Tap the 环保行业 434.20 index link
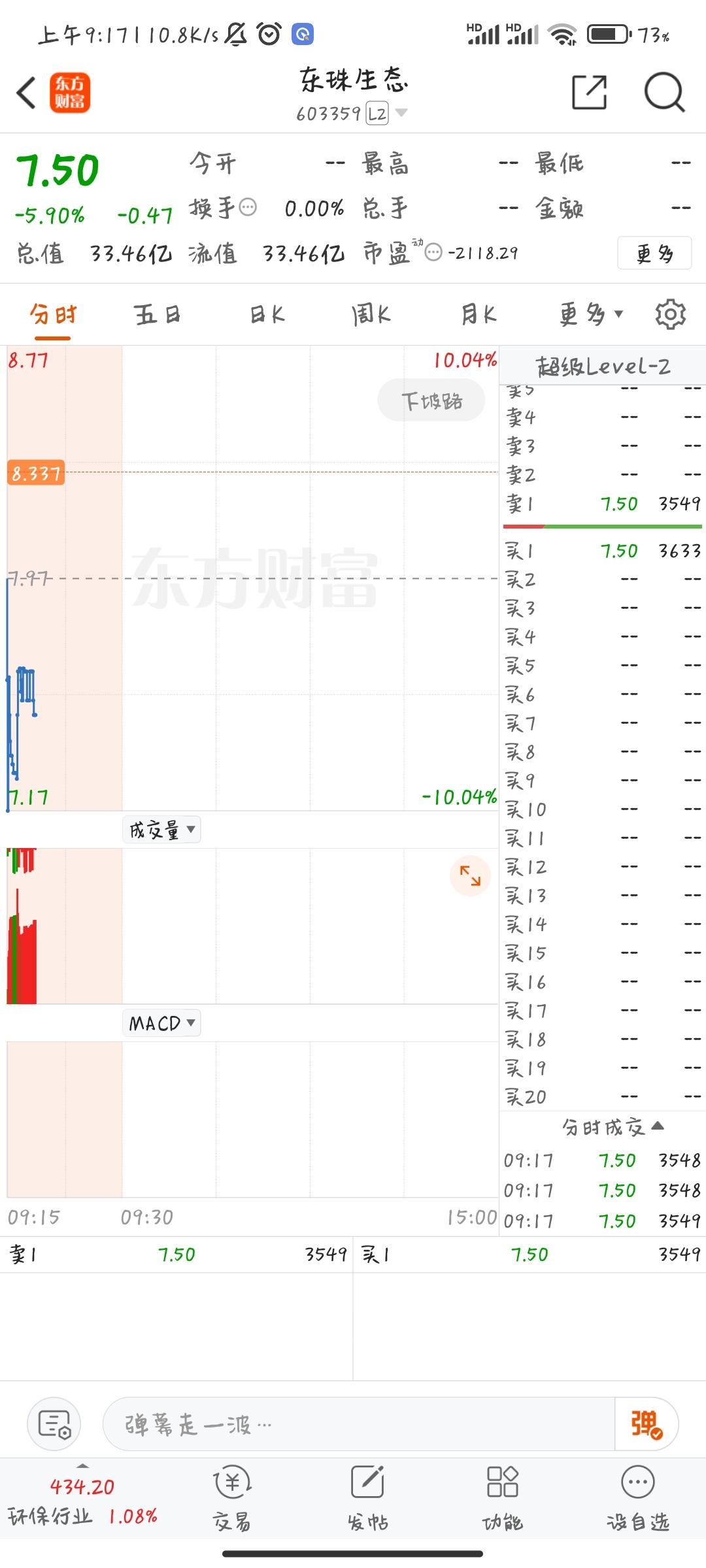Screen dimensions: 706x1568 [x=82, y=1501]
